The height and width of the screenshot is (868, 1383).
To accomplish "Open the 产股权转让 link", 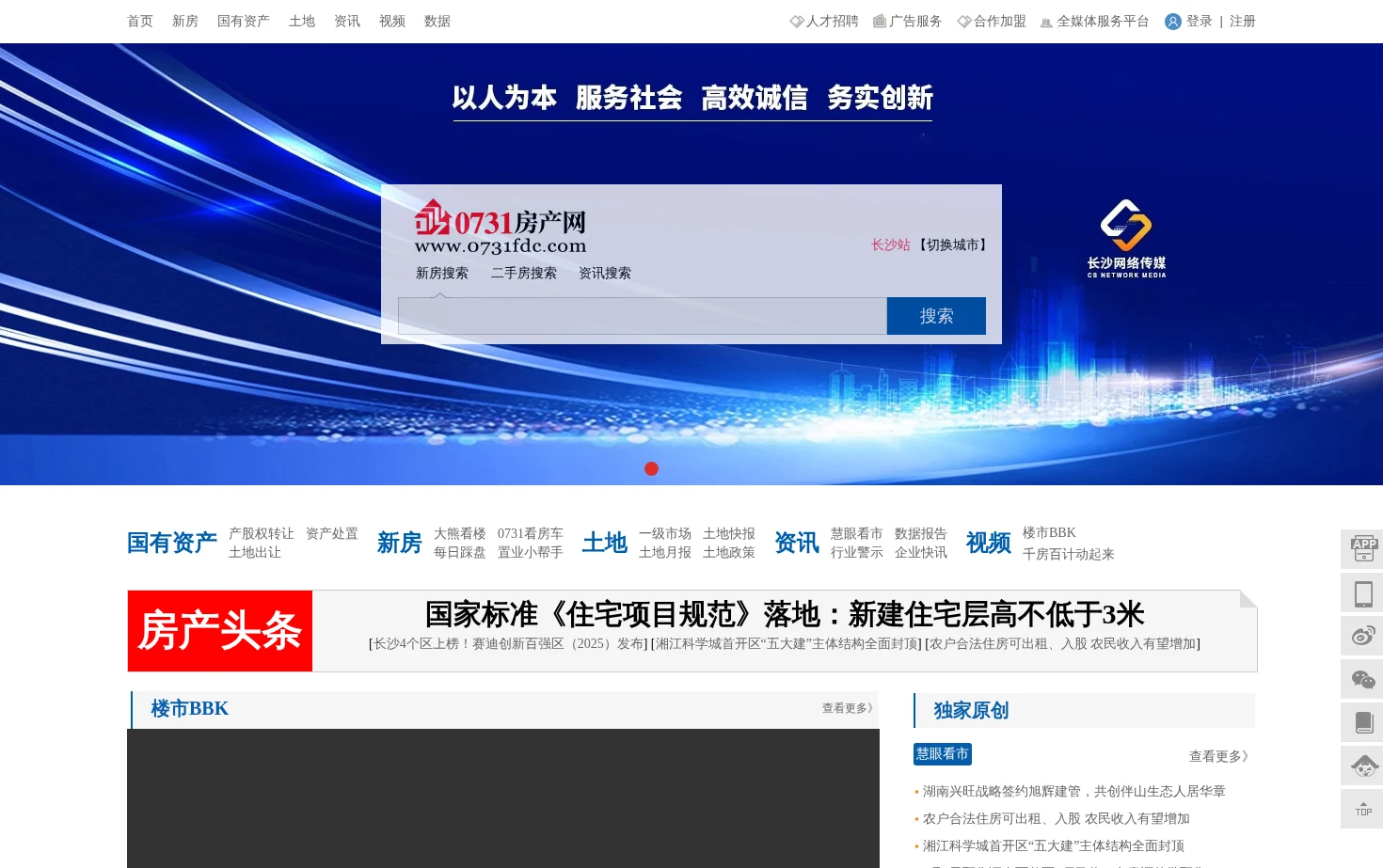I will coord(262,533).
